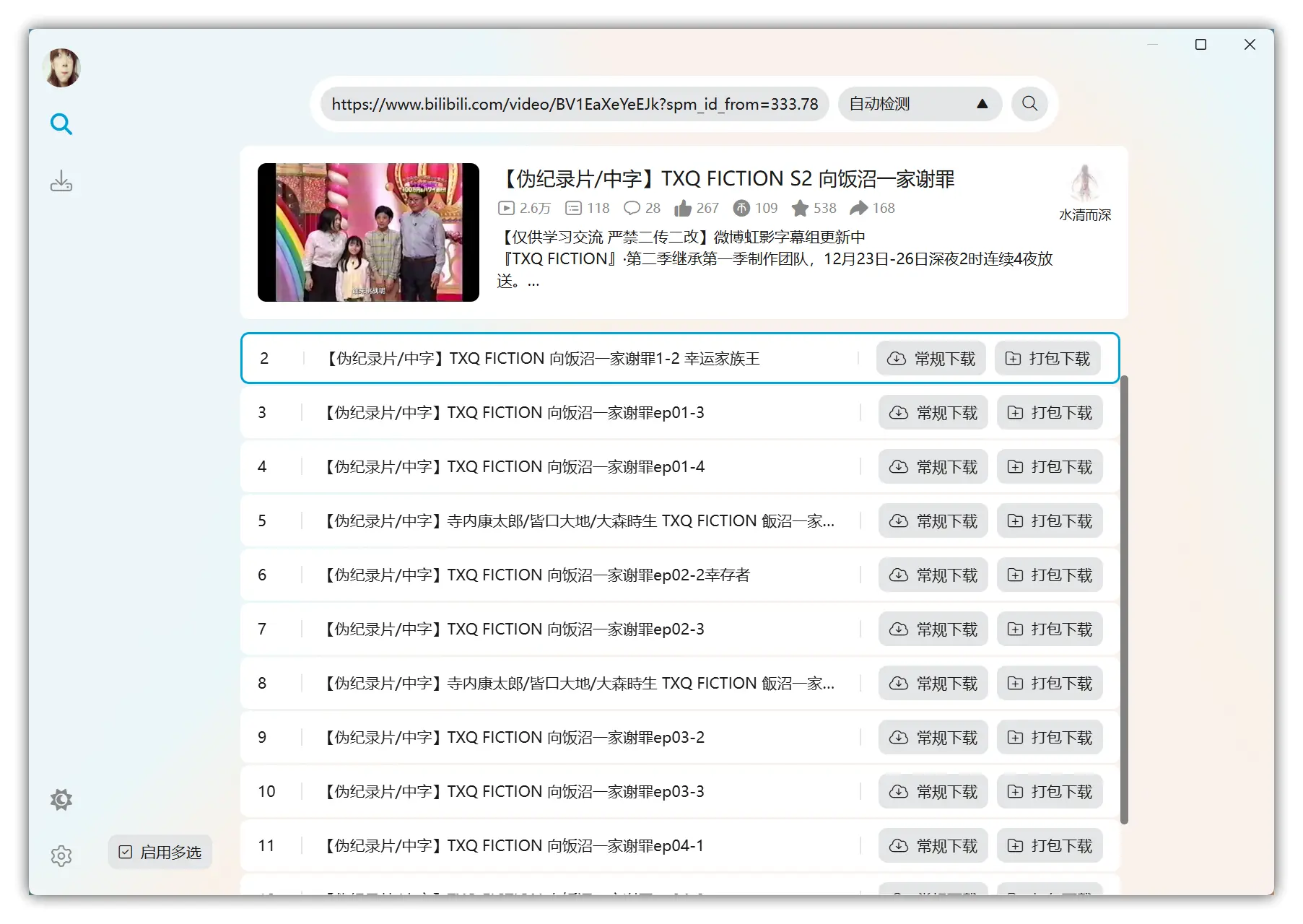Click the danmaku count icon showing 118
1303x924 pixels.
click(x=574, y=209)
